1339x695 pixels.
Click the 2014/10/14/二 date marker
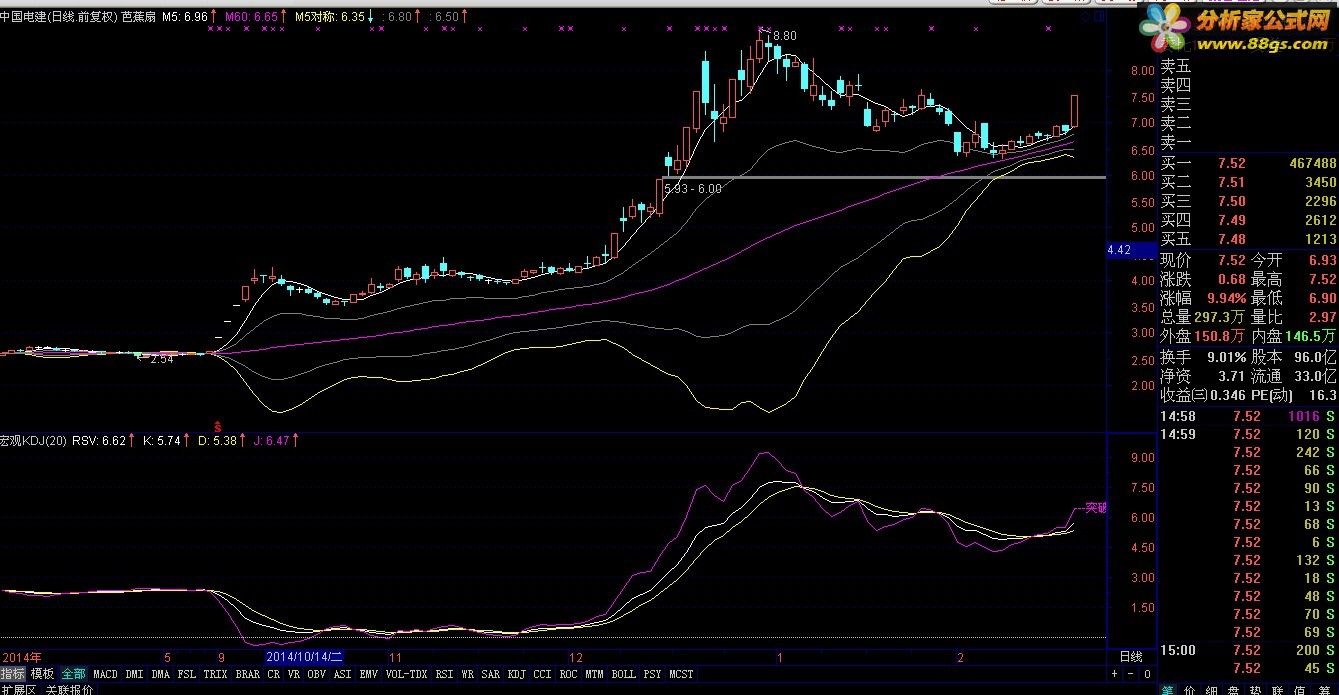coord(304,657)
